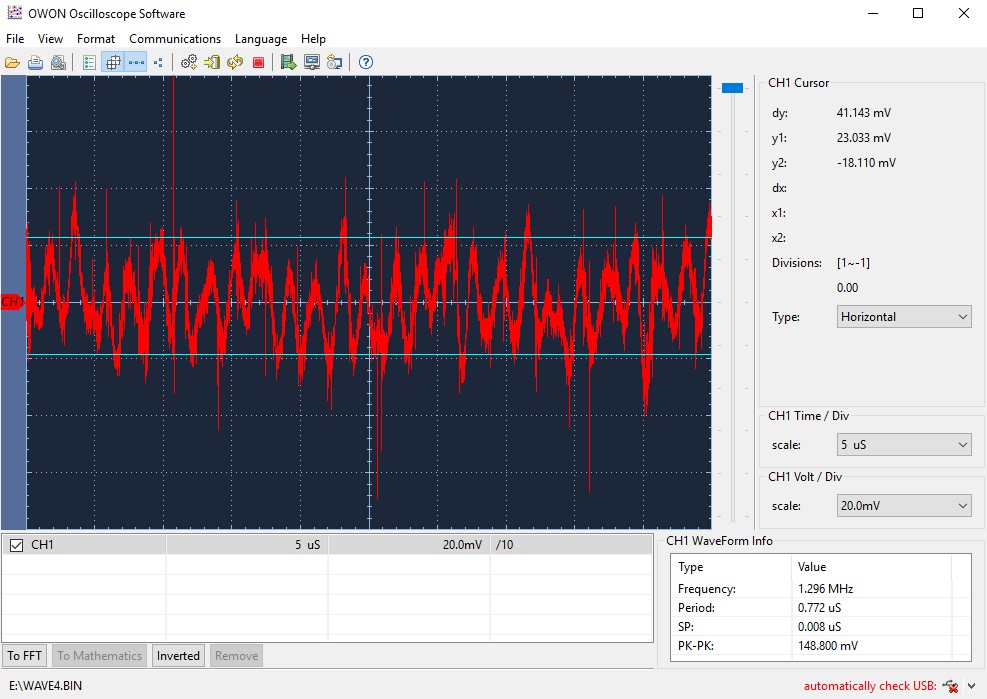Expand the CH1 Volt/Div scale dropdown
The image size is (987, 699).
pyautogui.click(x=904, y=506)
